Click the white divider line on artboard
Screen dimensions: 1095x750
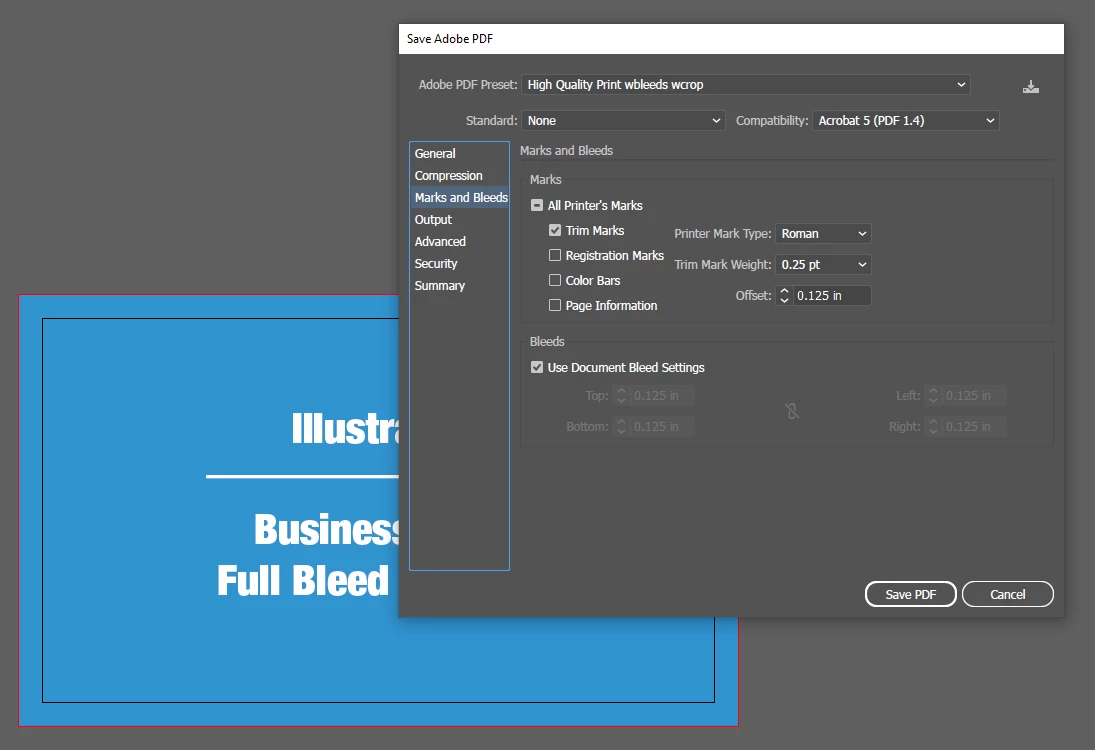click(302, 476)
